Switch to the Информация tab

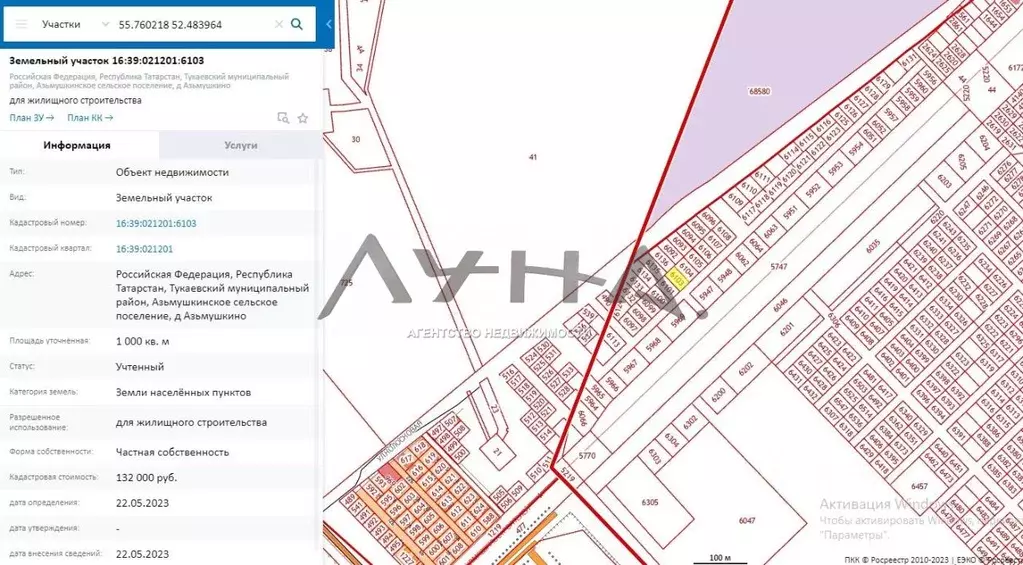tap(77, 145)
